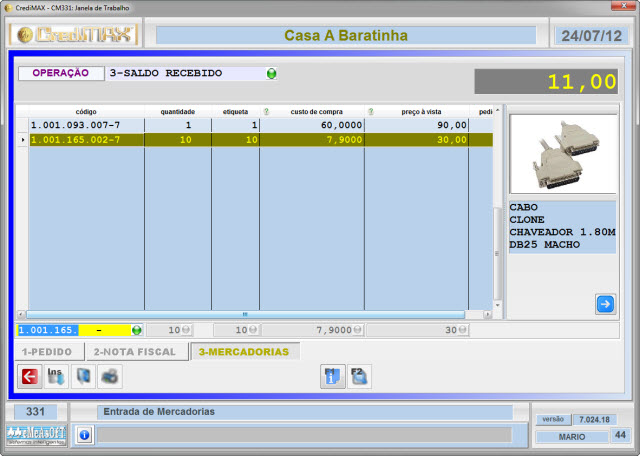Click the blue info icon in status bar
The image size is (640, 456).
coord(84,435)
